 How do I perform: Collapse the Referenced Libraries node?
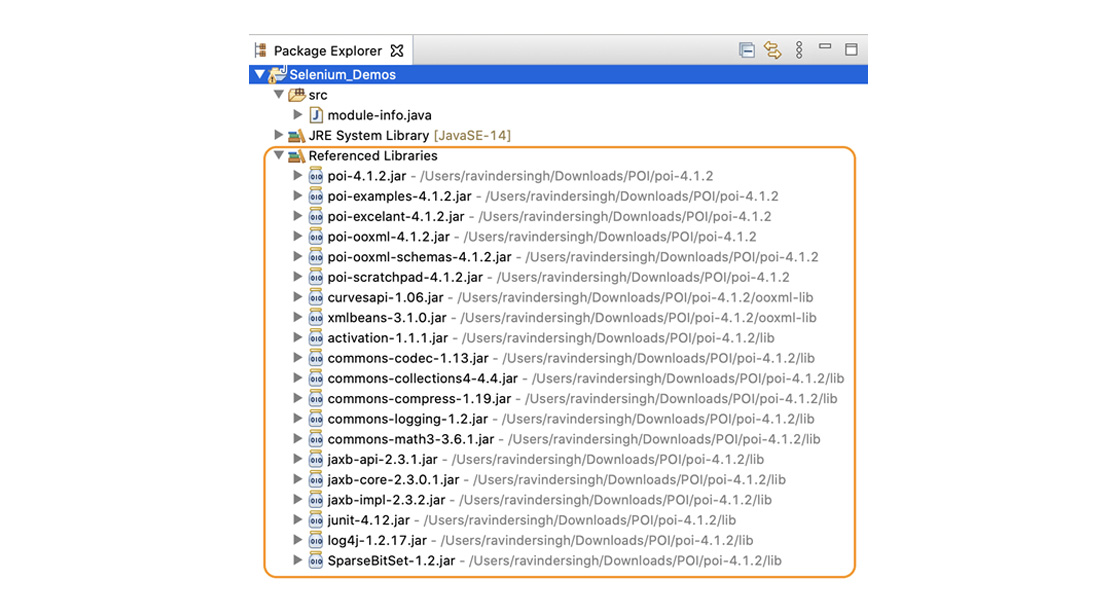pos(278,156)
